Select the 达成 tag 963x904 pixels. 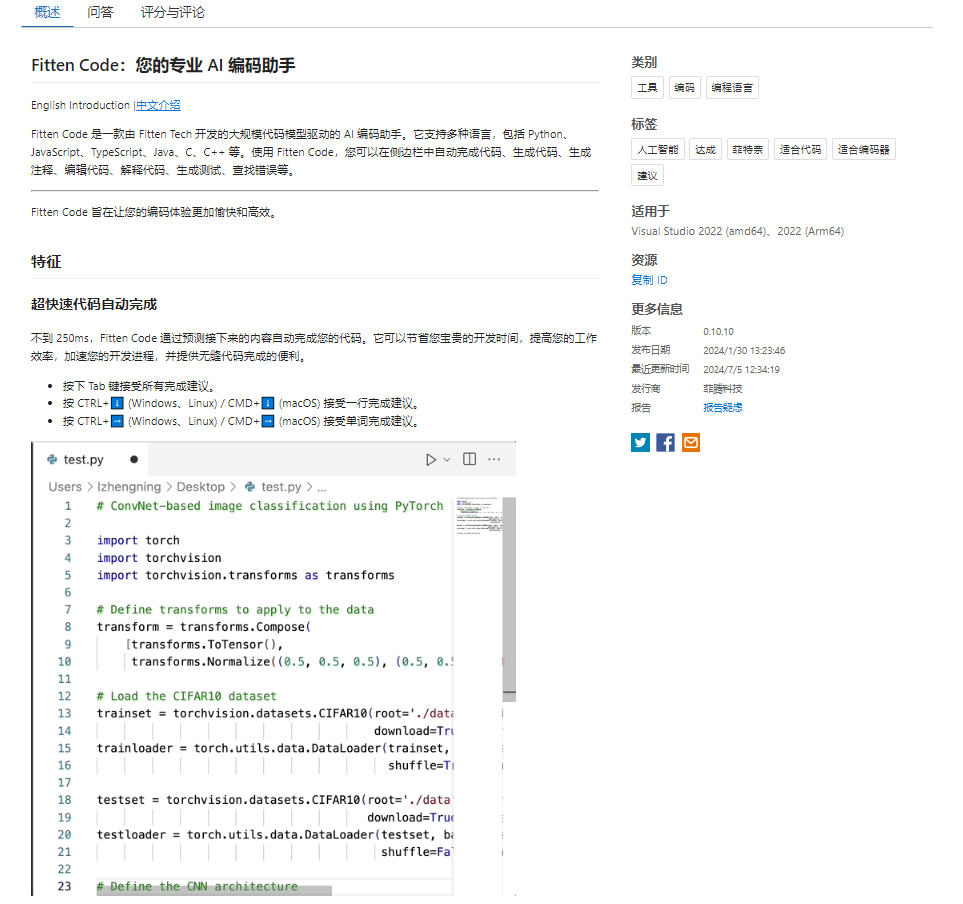click(705, 149)
